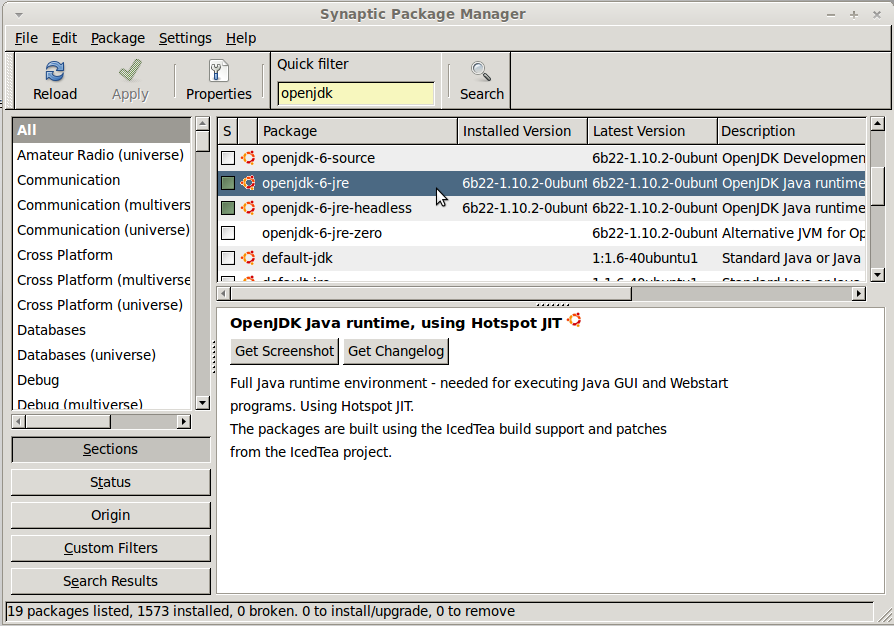Screen dimensions: 894x626
Task: Open the Package menu
Action: point(118,38)
